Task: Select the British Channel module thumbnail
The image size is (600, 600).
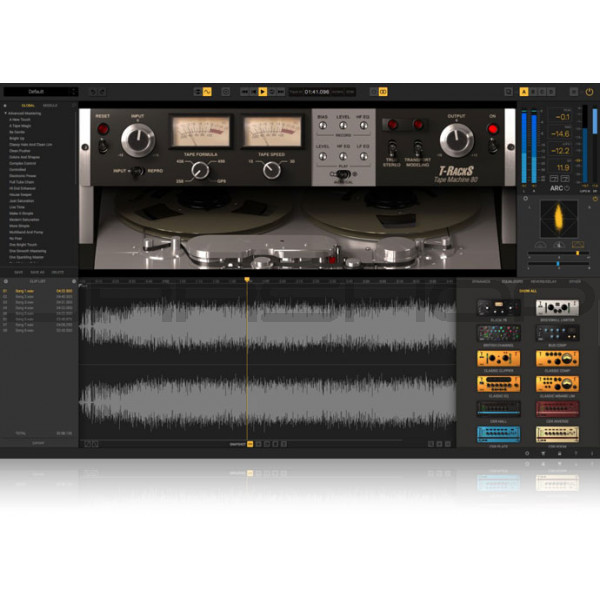Action: click(x=499, y=333)
